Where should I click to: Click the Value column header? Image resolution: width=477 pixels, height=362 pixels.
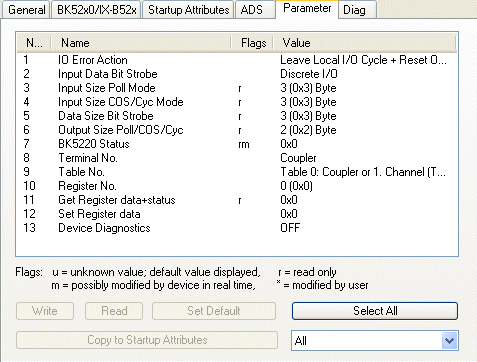pos(365,43)
